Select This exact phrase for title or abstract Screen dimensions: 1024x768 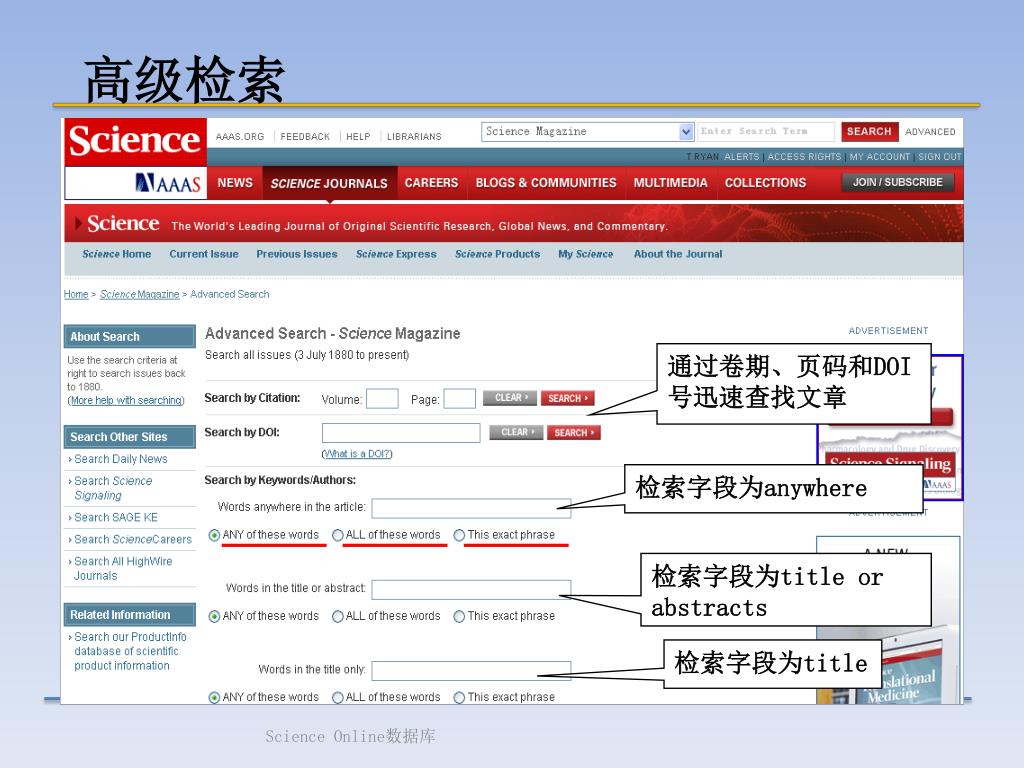(x=459, y=616)
